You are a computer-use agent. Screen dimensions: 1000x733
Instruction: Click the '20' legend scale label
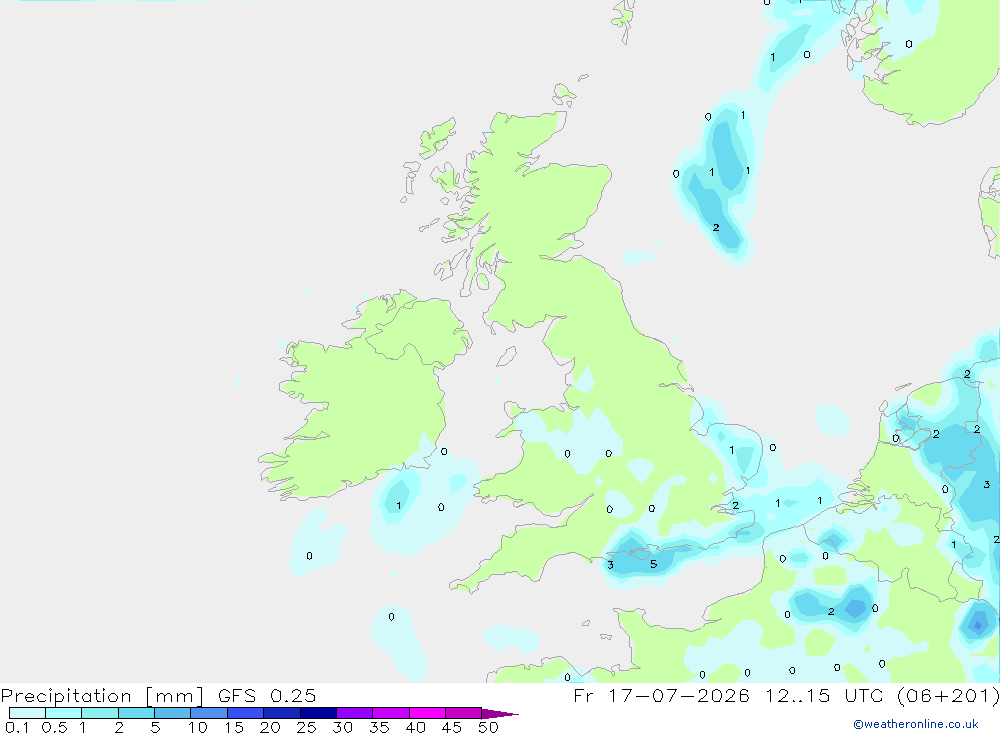pos(270,727)
